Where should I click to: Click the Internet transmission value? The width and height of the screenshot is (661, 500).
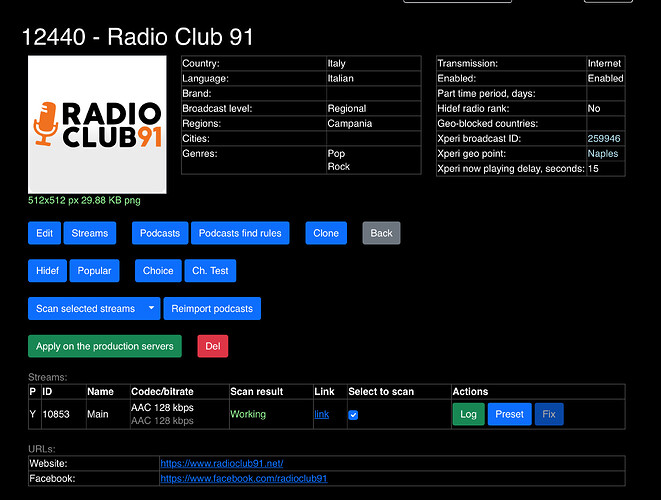tap(604, 63)
